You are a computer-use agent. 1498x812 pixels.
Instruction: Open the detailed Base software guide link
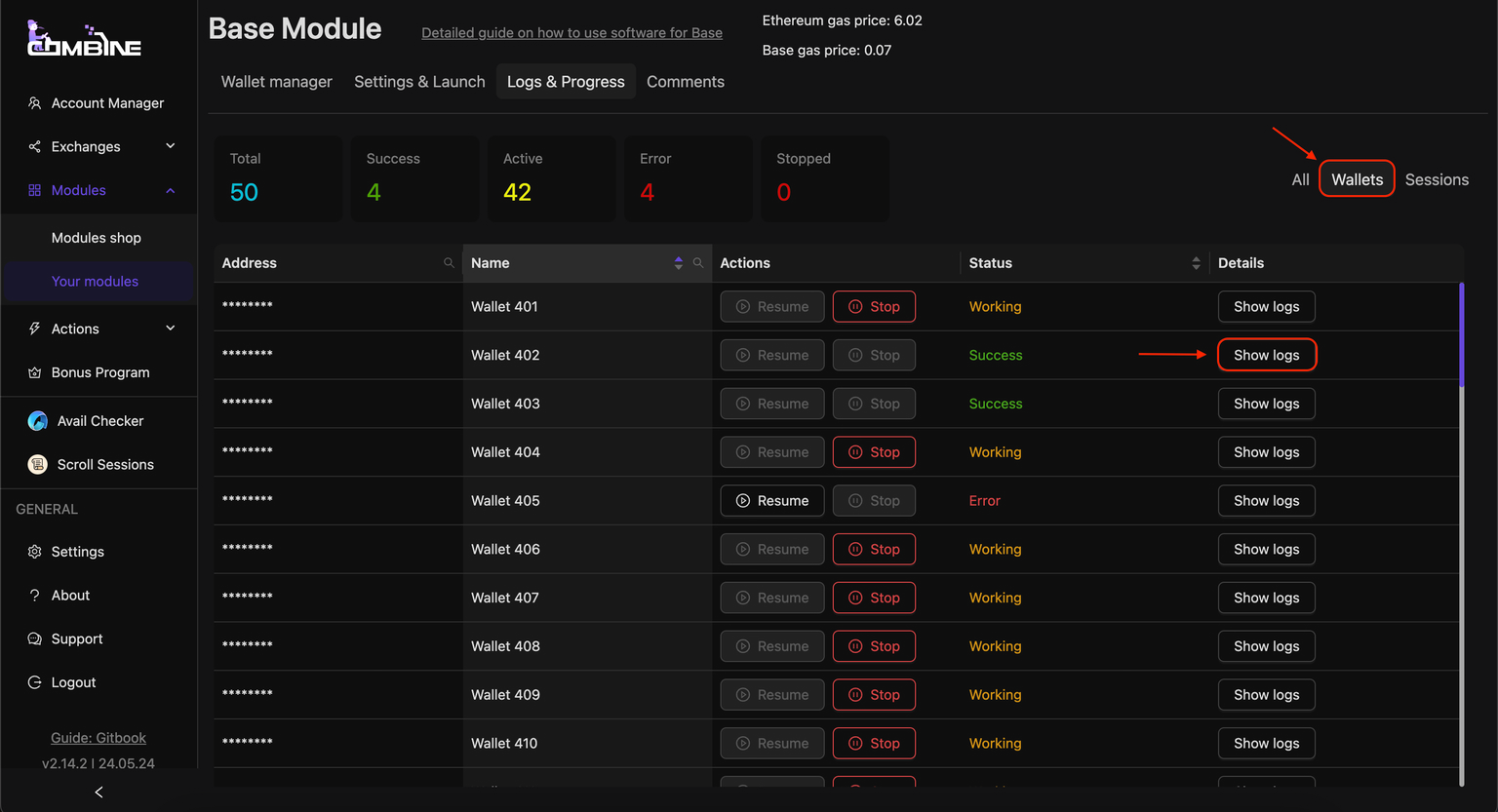(572, 33)
